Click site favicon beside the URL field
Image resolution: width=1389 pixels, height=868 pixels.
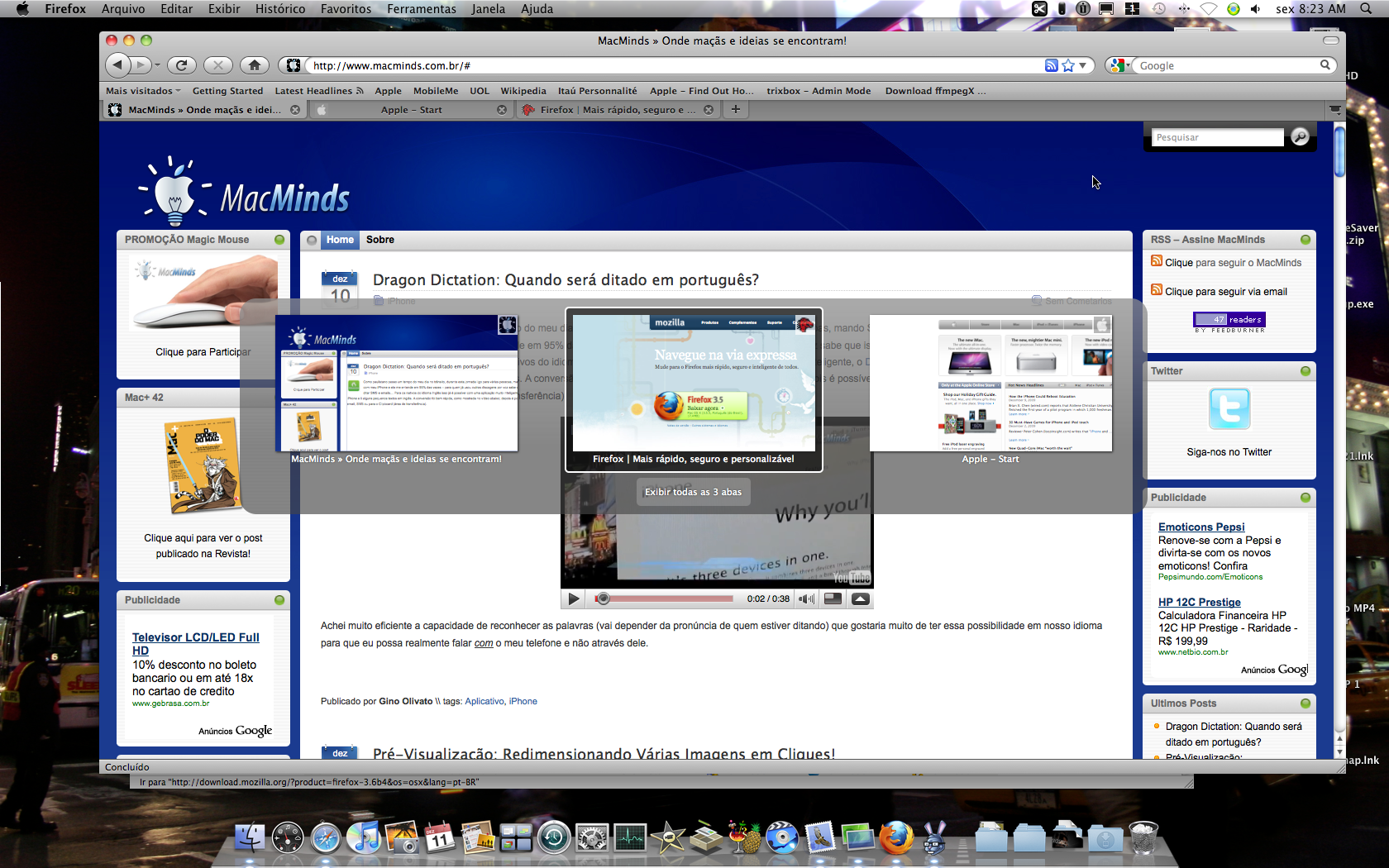tap(294, 65)
